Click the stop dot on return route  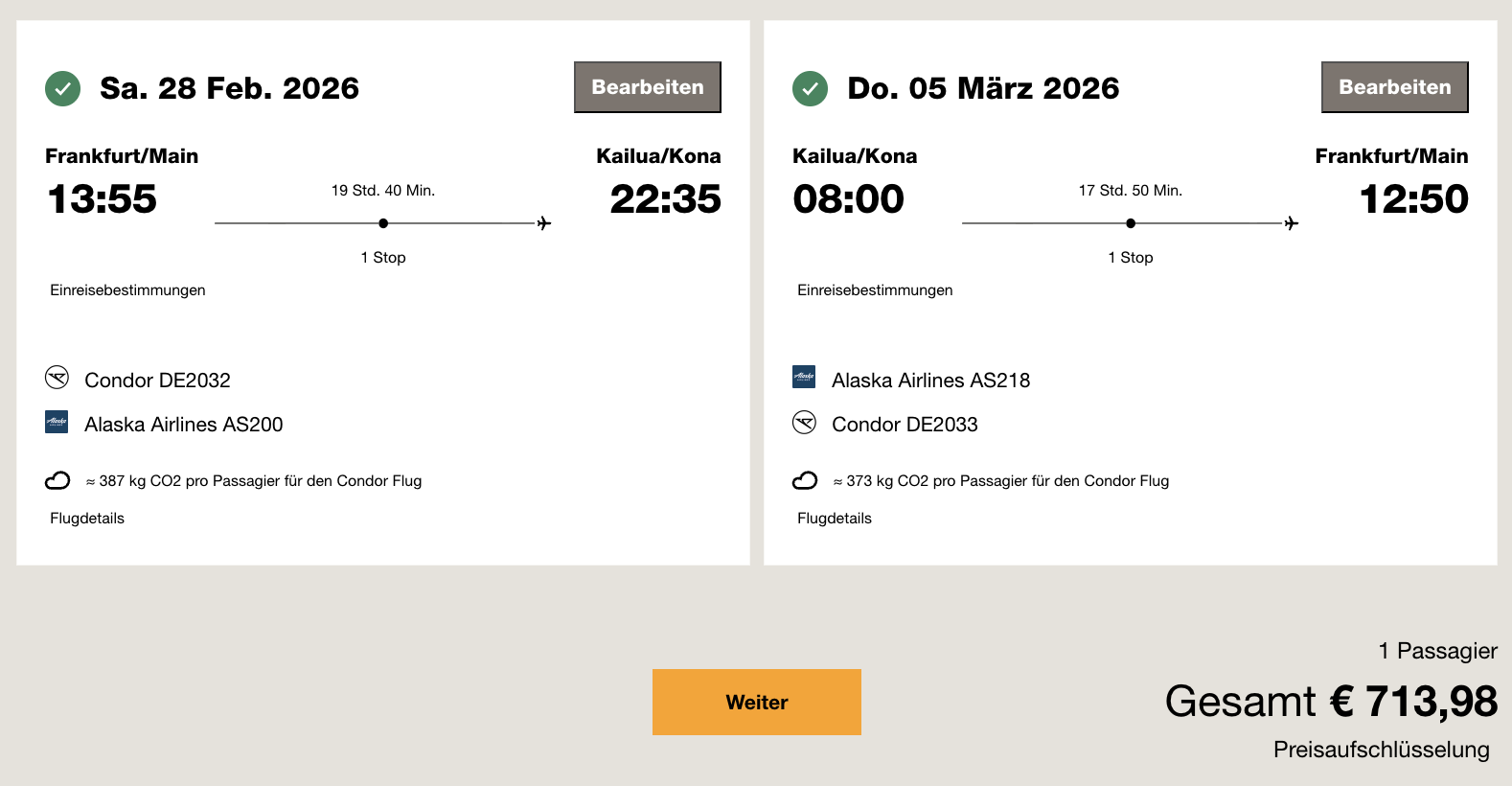[1131, 223]
